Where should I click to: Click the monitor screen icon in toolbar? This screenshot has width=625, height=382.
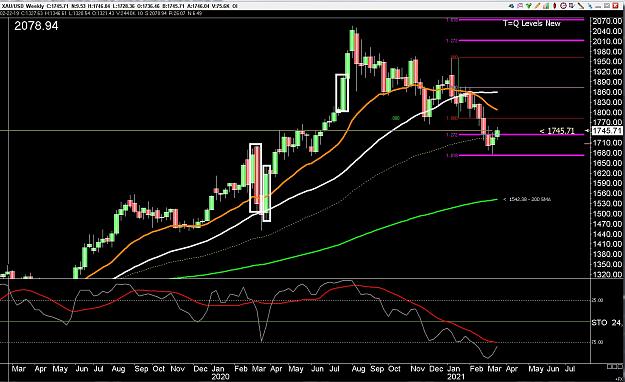(572, 6)
